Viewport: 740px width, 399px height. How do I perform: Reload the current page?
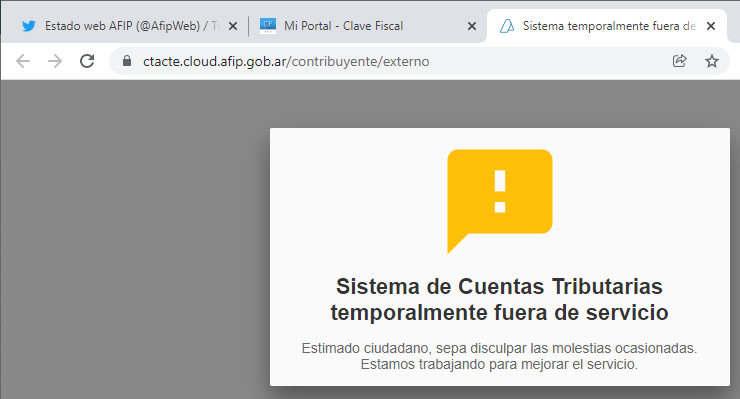[x=87, y=61]
